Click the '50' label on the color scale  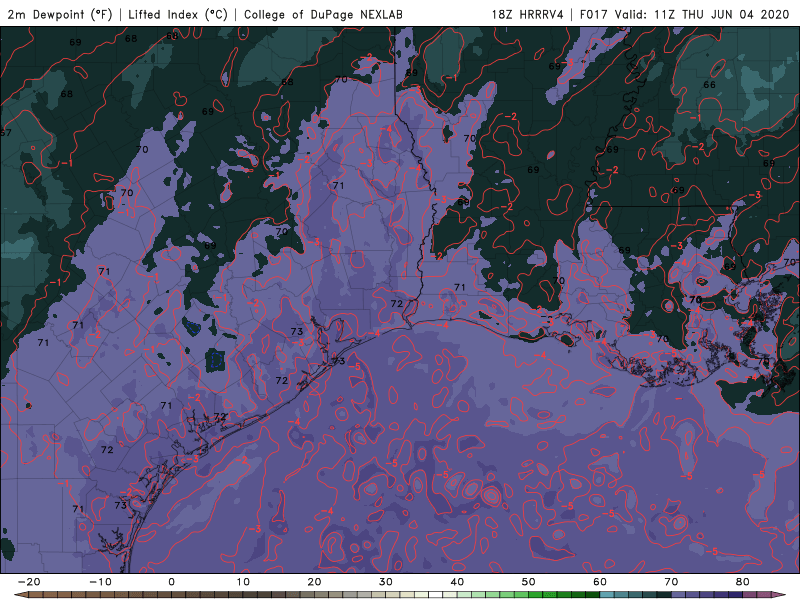pyautogui.click(x=529, y=582)
